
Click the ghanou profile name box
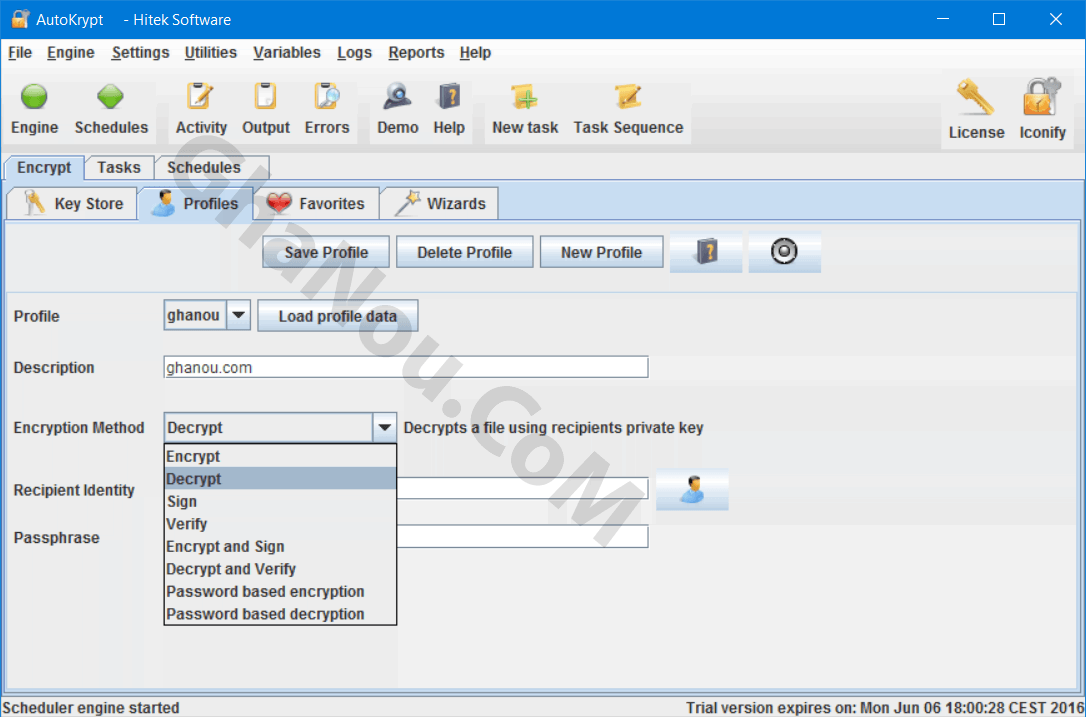[195, 315]
